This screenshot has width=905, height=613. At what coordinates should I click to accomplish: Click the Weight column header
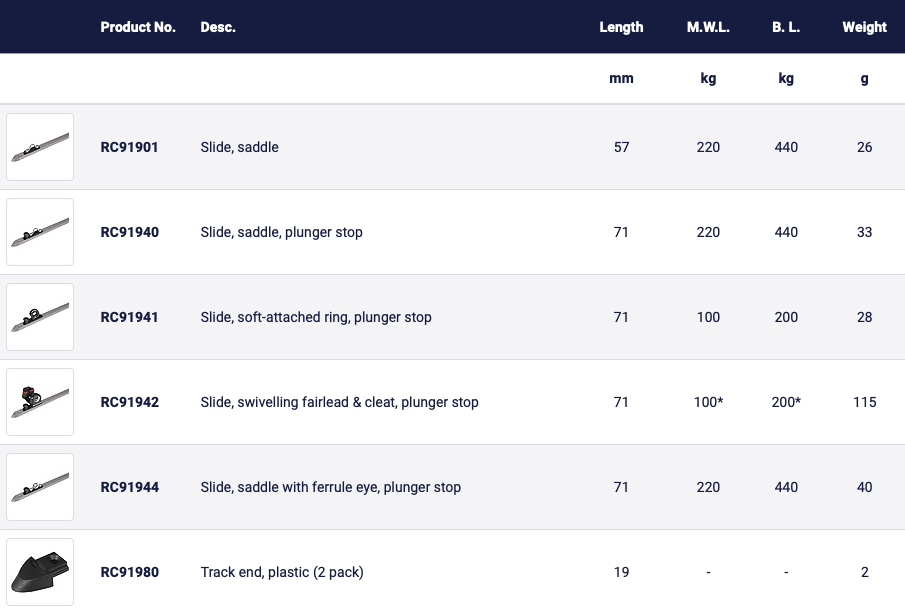[x=865, y=27]
